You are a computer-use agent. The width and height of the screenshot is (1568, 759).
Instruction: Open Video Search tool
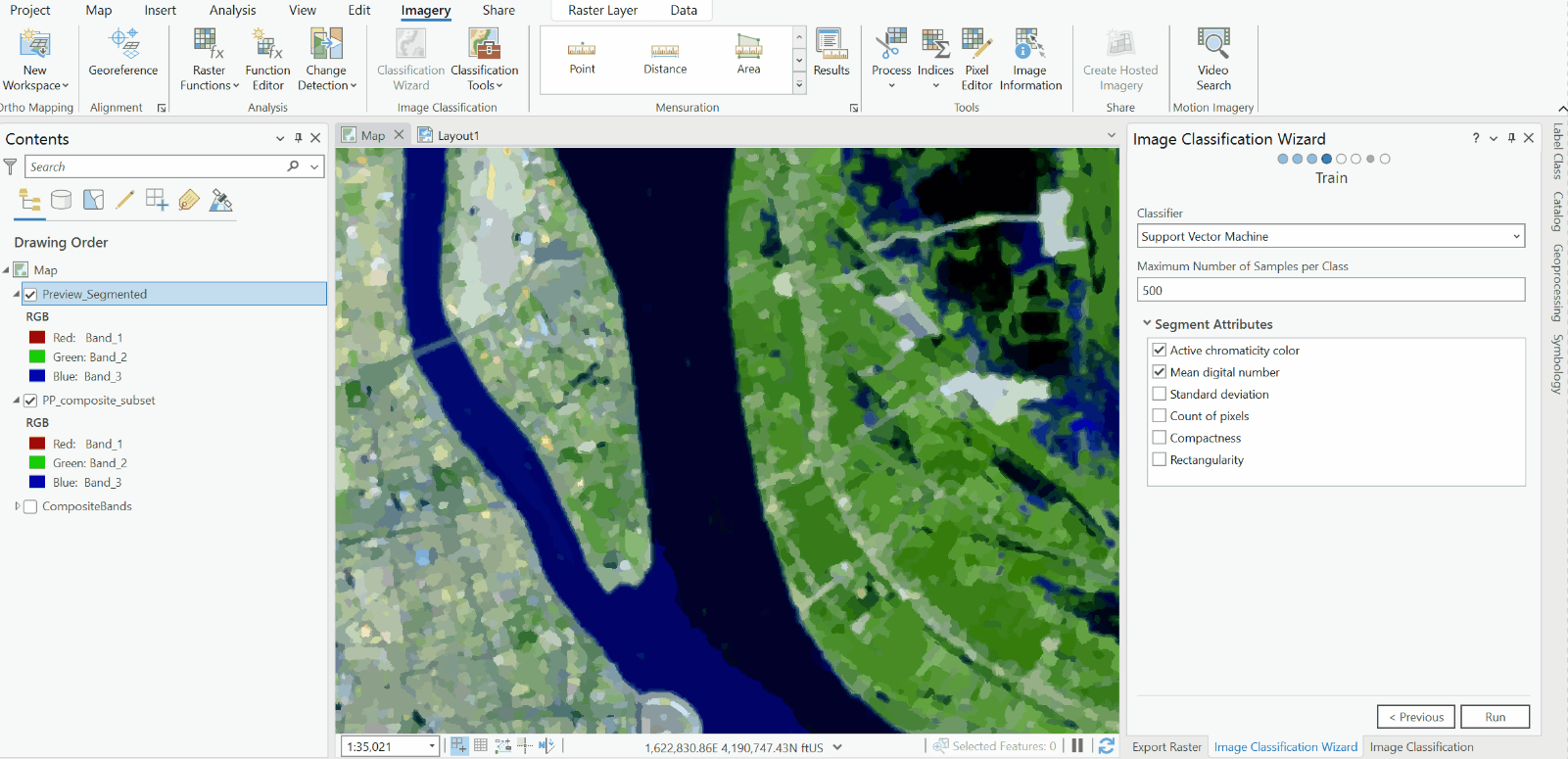click(1212, 61)
